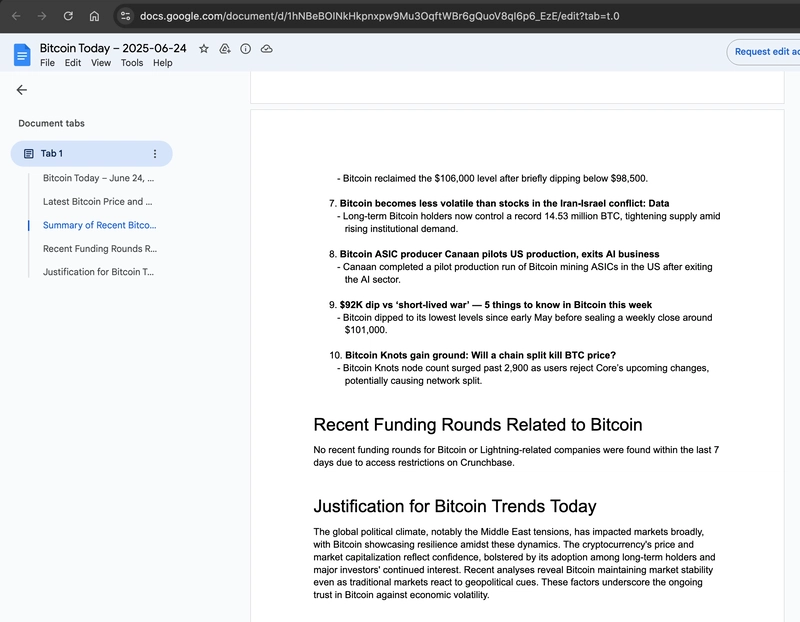Click the Request edit access button
800x622 pixels.
(764, 52)
